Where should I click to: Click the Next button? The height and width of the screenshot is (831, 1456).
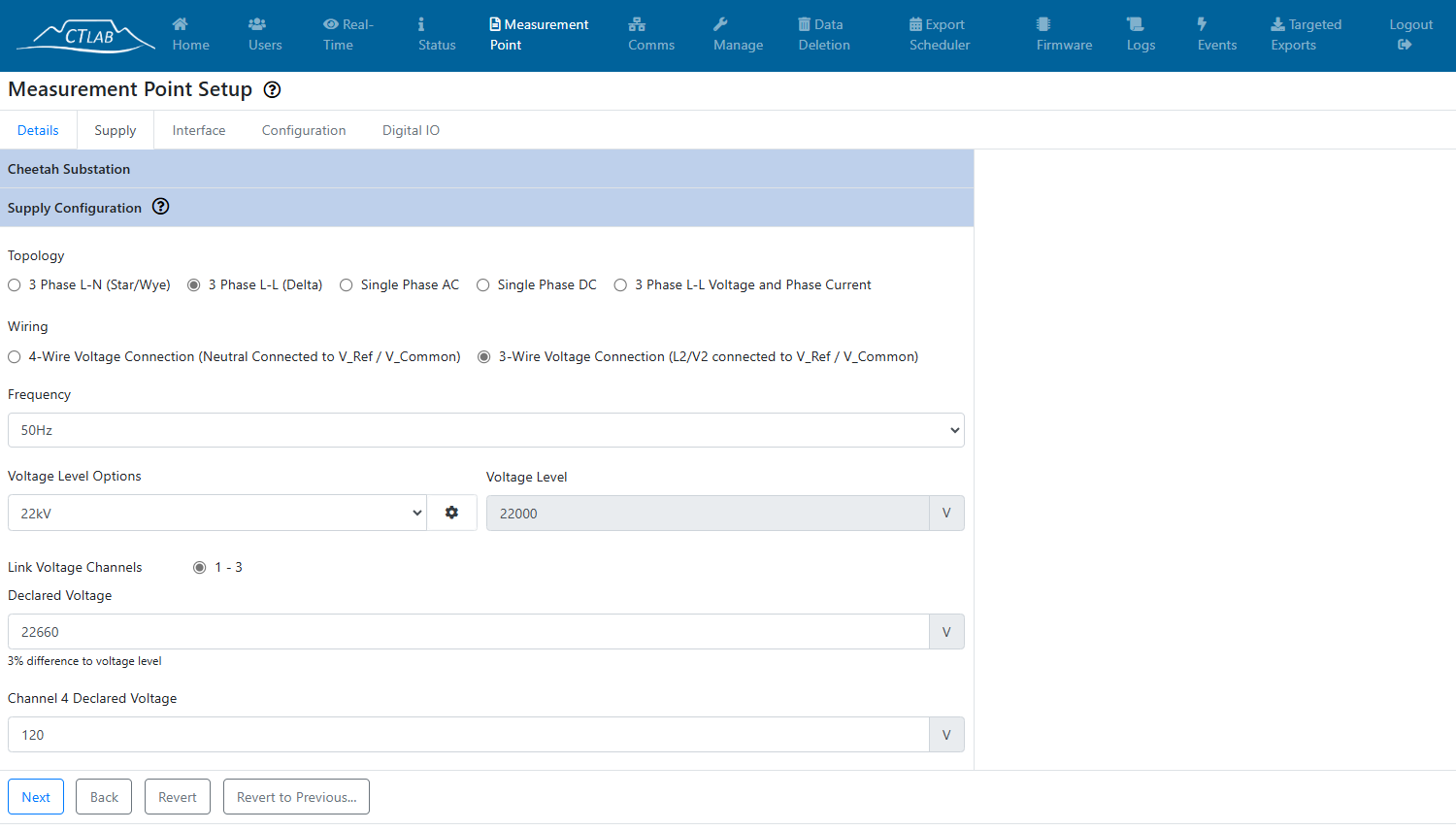click(x=36, y=797)
